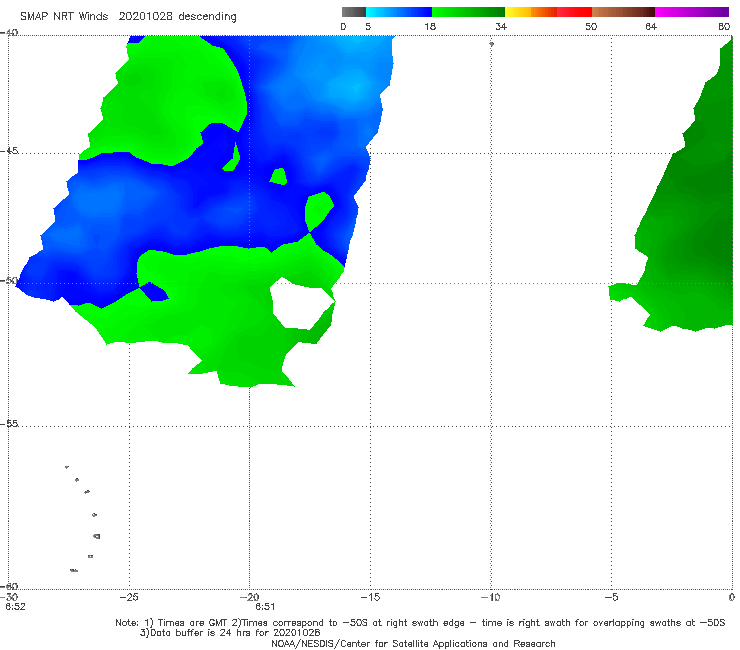Click the color bar label "5"
The height and width of the screenshot is (650, 740).
(x=368, y=27)
